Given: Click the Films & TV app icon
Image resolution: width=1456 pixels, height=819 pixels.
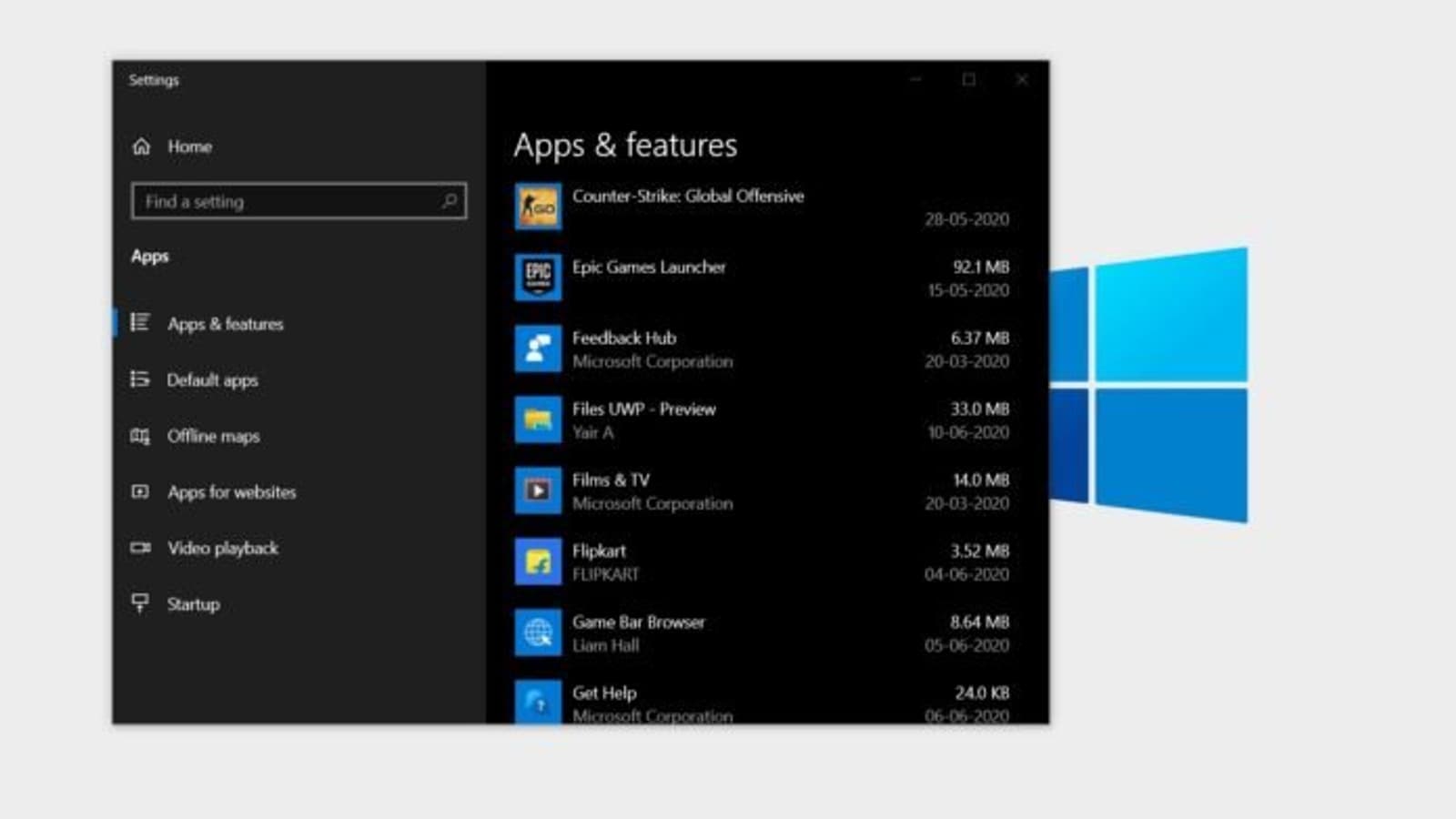Looking at the screenshot, I should [538, 490].
